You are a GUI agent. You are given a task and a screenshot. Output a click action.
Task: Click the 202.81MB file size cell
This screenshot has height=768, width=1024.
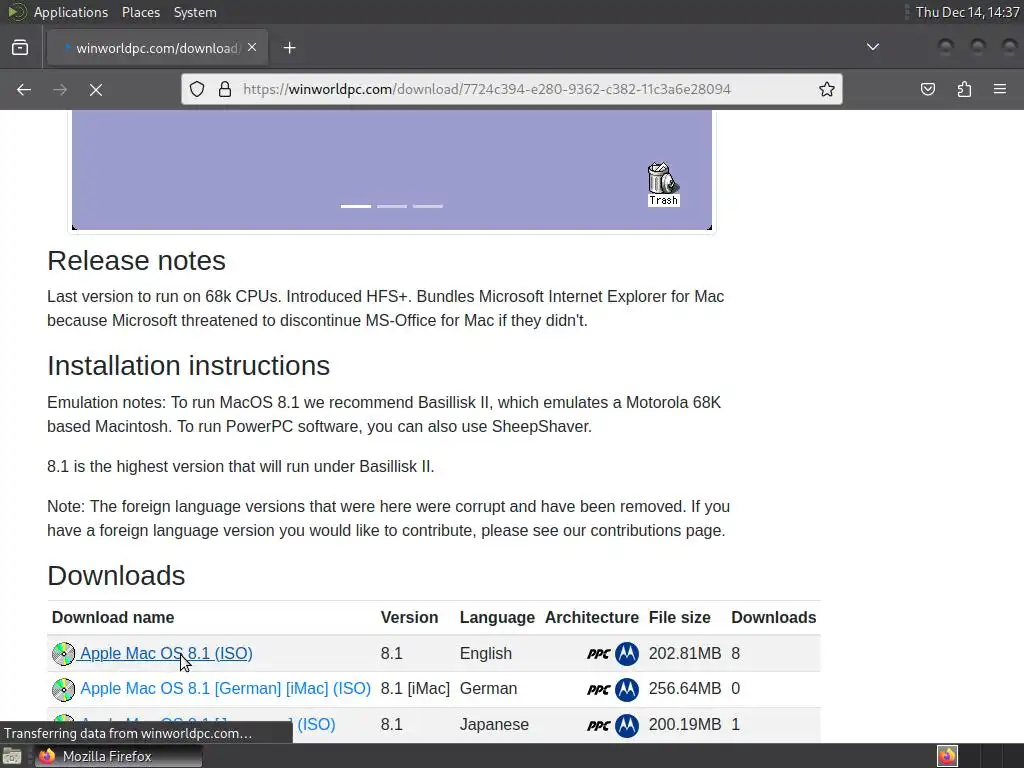pos(685,653)
